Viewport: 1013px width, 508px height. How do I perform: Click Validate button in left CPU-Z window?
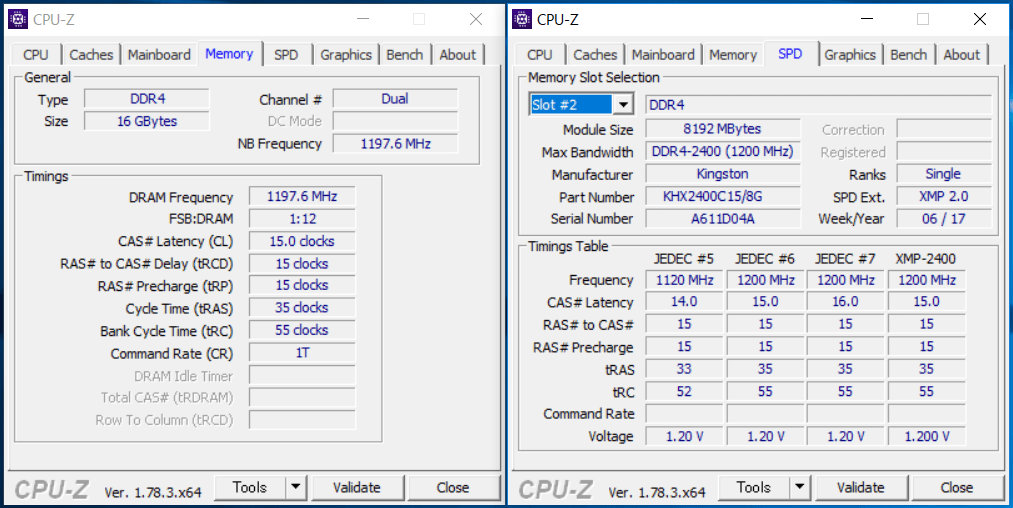click(357, 487)
